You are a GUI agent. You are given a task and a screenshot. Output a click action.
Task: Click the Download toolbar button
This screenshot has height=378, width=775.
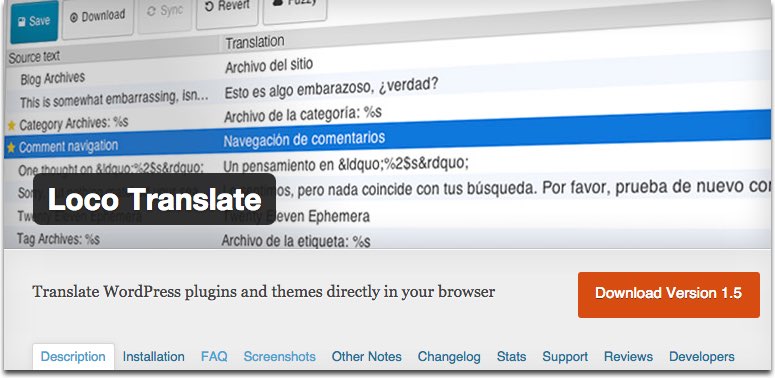coord(98,17)
